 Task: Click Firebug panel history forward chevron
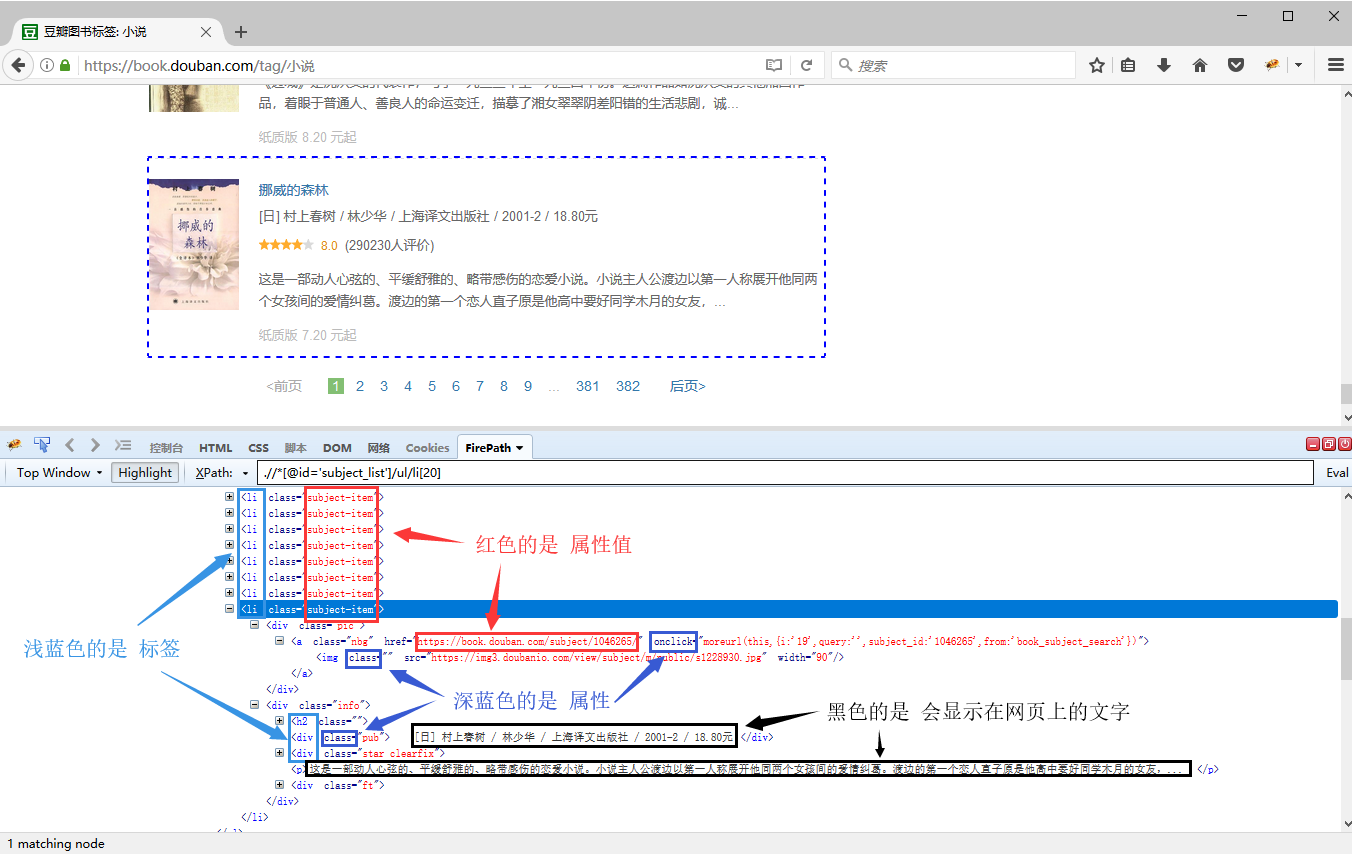(x=95, y=446)
